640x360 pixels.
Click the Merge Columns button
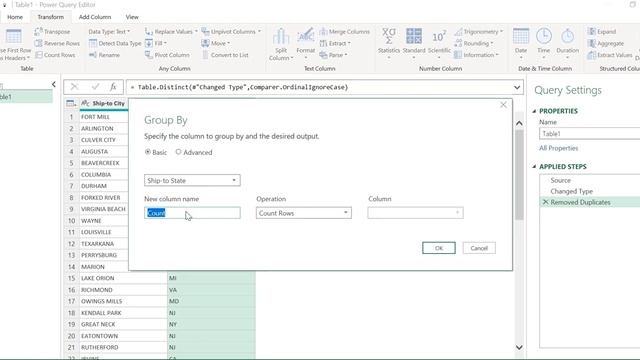click(x=344, y=31)
